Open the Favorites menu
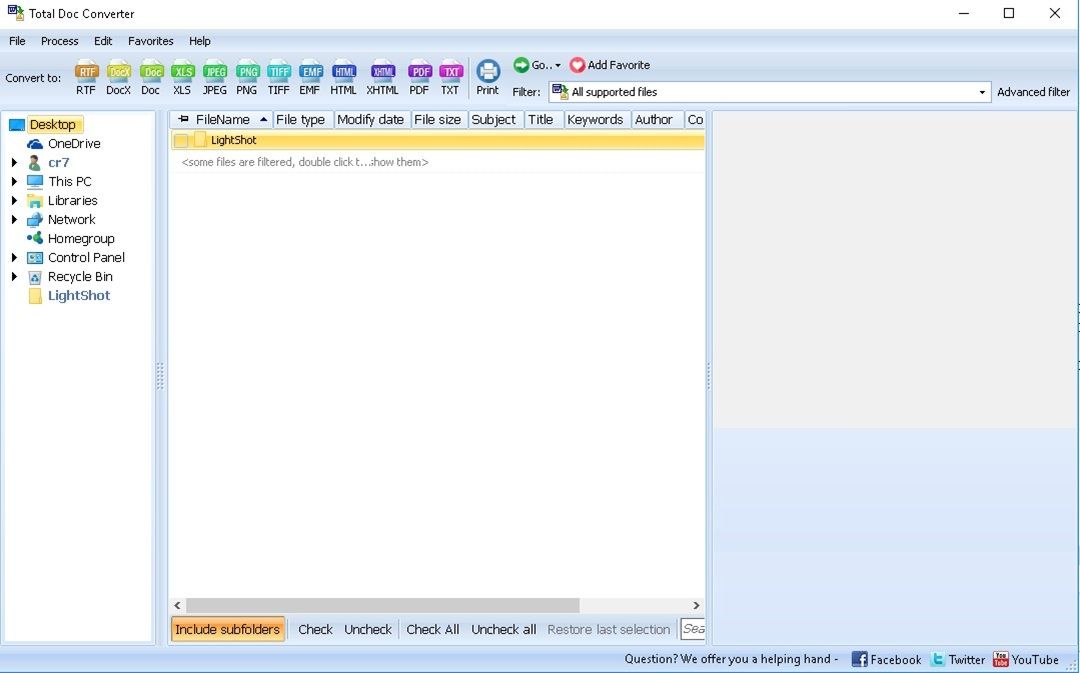Viewport: 1080px width, 673px height. [151, 41]
